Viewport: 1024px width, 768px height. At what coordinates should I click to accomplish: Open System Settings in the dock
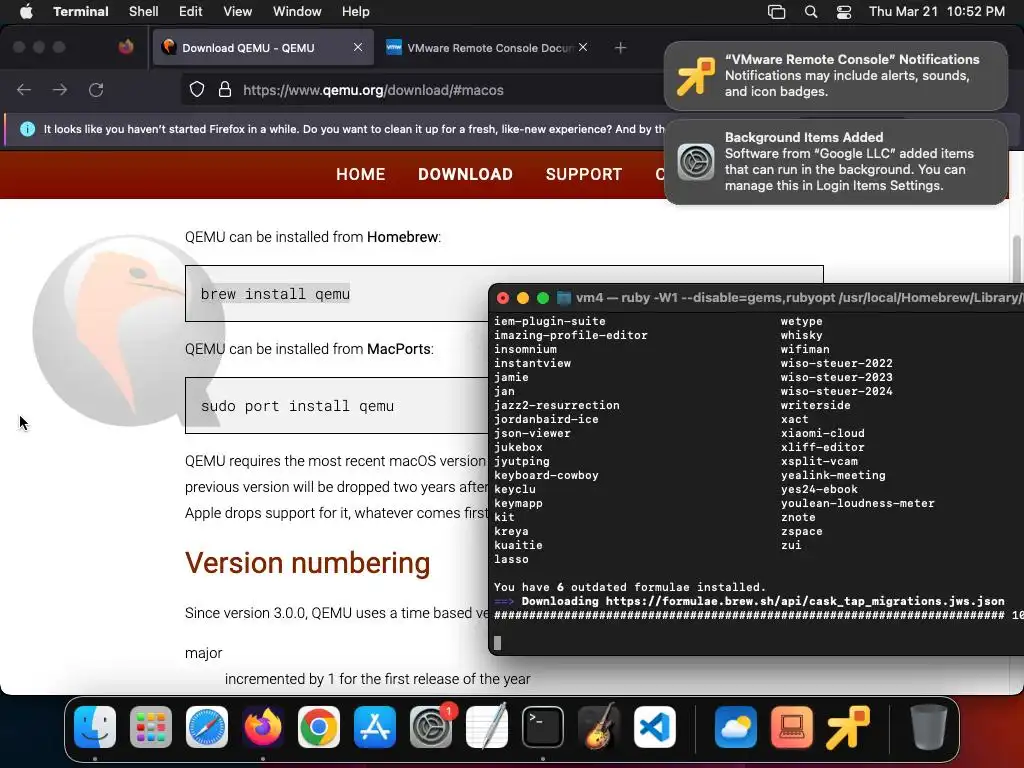(431, 727)
